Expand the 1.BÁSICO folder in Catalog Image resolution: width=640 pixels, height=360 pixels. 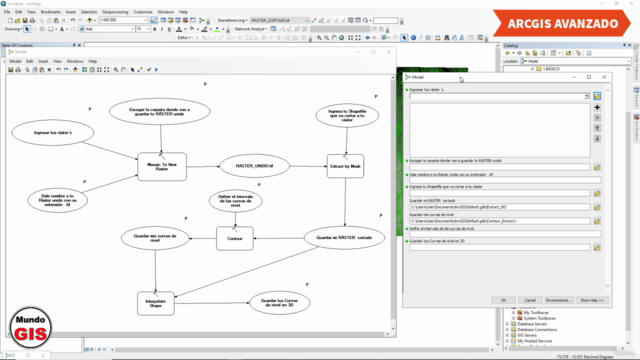[532, 69]
